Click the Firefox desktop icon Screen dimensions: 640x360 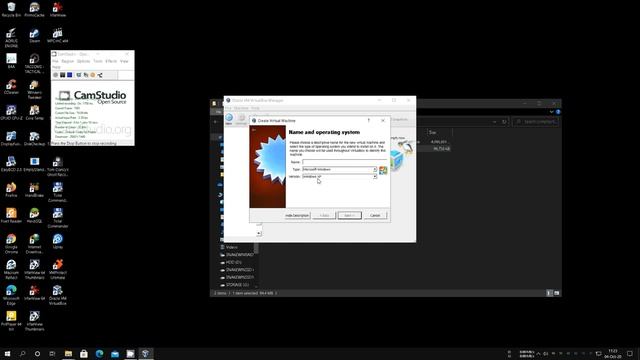click(x=11, y=190)
